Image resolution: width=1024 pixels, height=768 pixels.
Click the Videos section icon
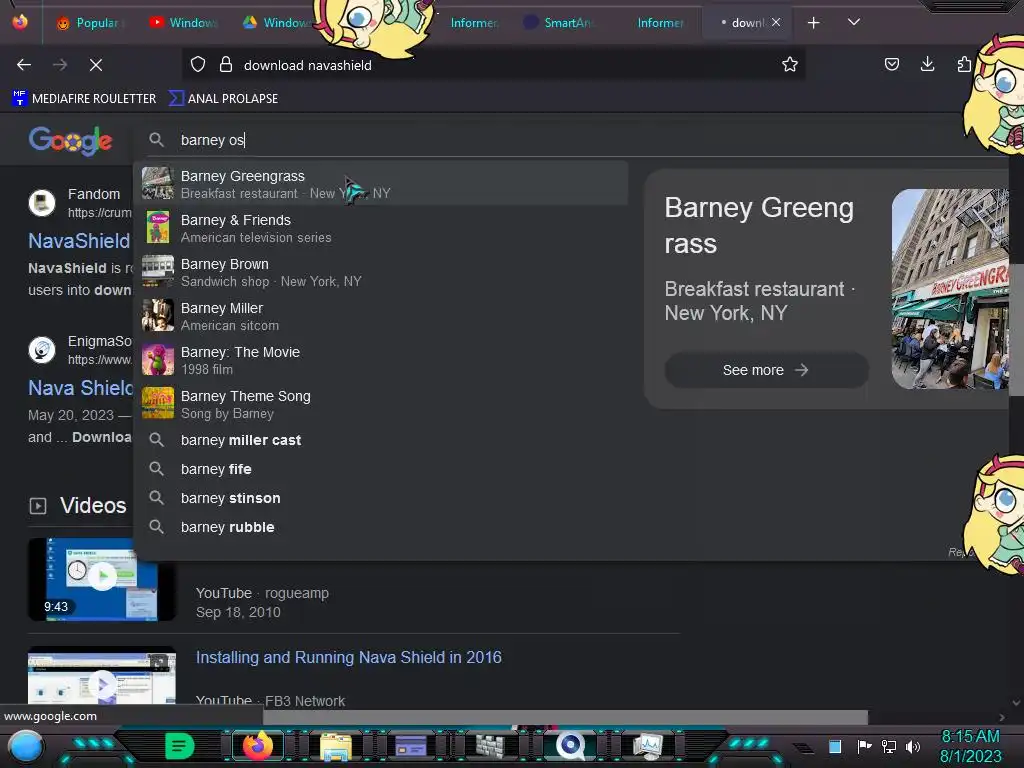point(38,505)
